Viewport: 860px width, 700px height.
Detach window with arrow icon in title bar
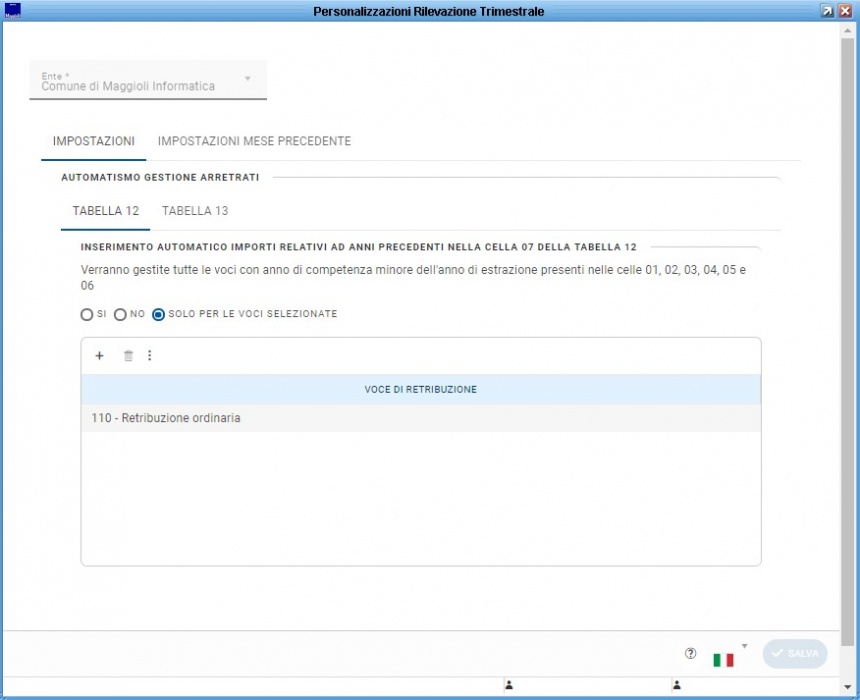coord(827,11)
